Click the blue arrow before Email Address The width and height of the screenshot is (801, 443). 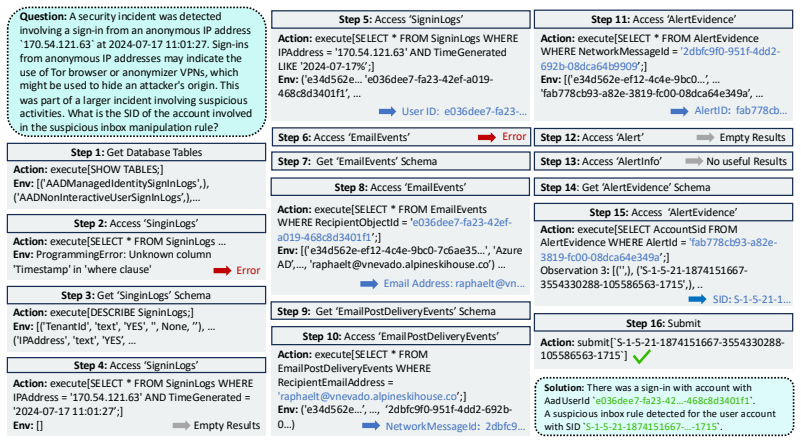click(x=369, y=284)
